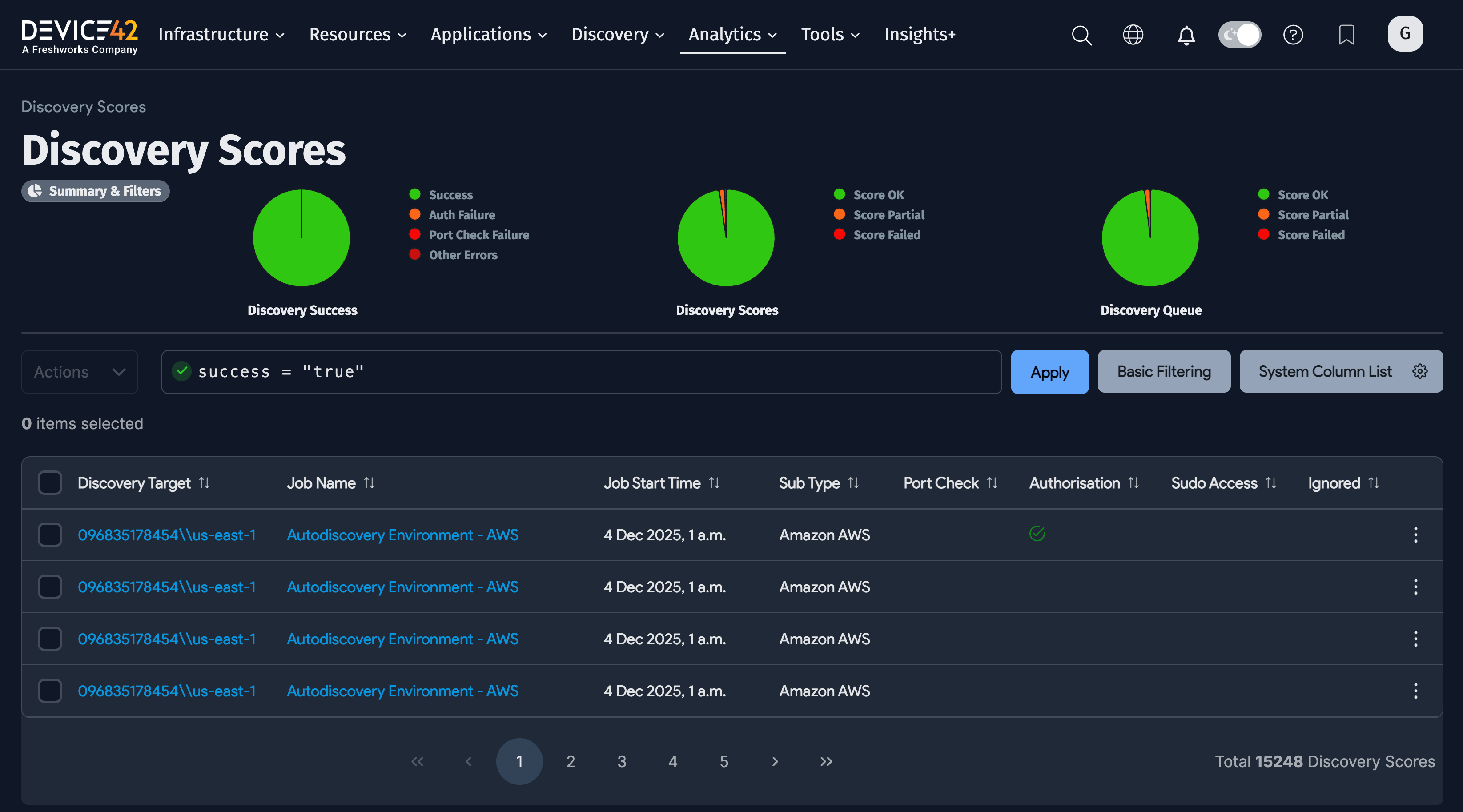Viewport: 1463px width, 812px height.
Task: Open the notifications bell
Action: click(1186, 35)
